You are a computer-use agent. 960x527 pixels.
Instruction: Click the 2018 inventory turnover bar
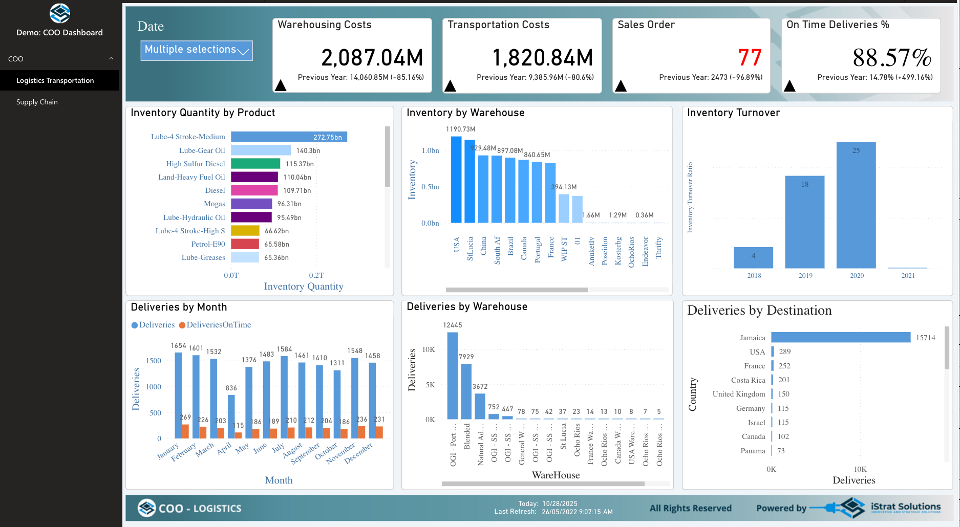click(x=753, y=258)
